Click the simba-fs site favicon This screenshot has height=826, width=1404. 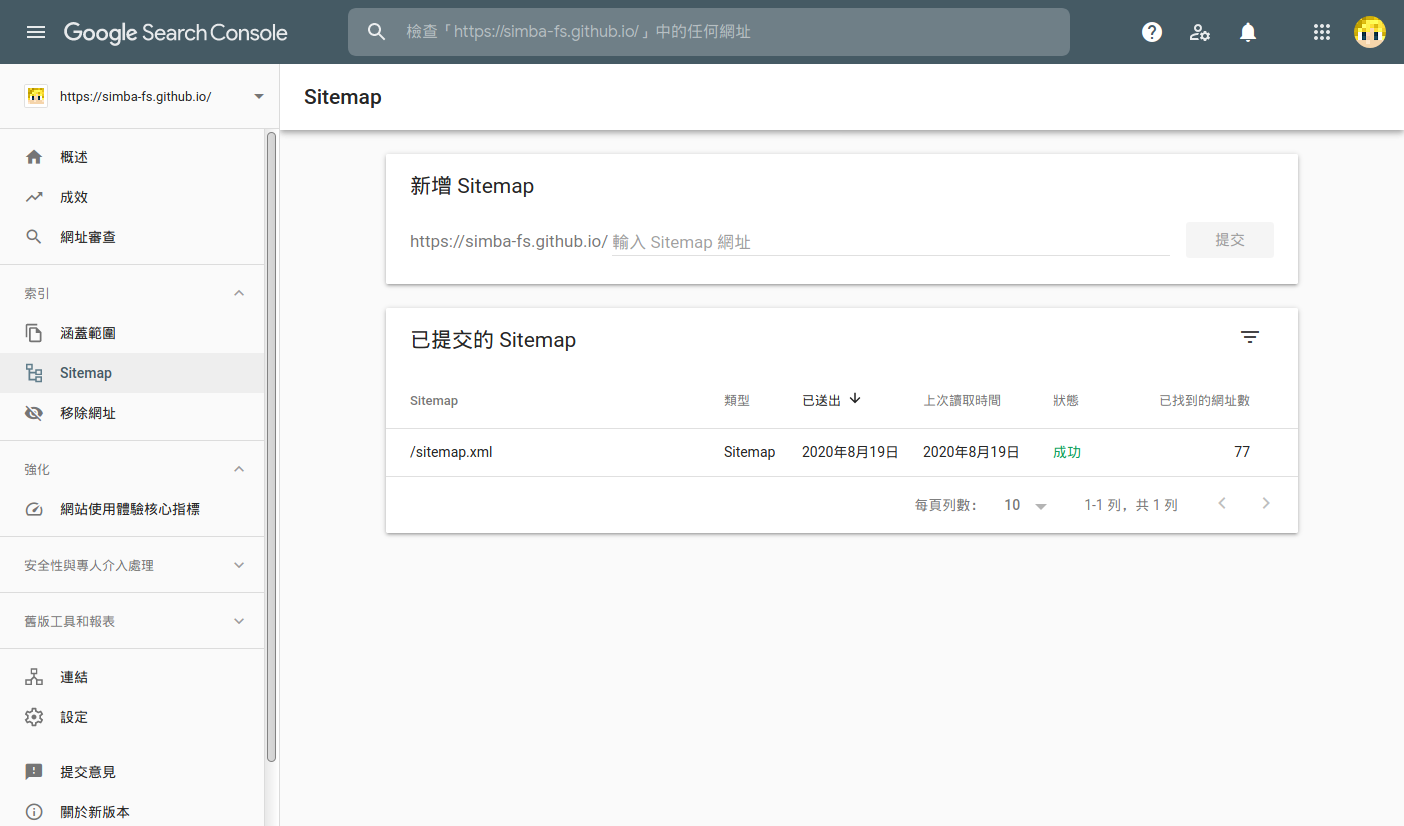(x=36, y=97)
